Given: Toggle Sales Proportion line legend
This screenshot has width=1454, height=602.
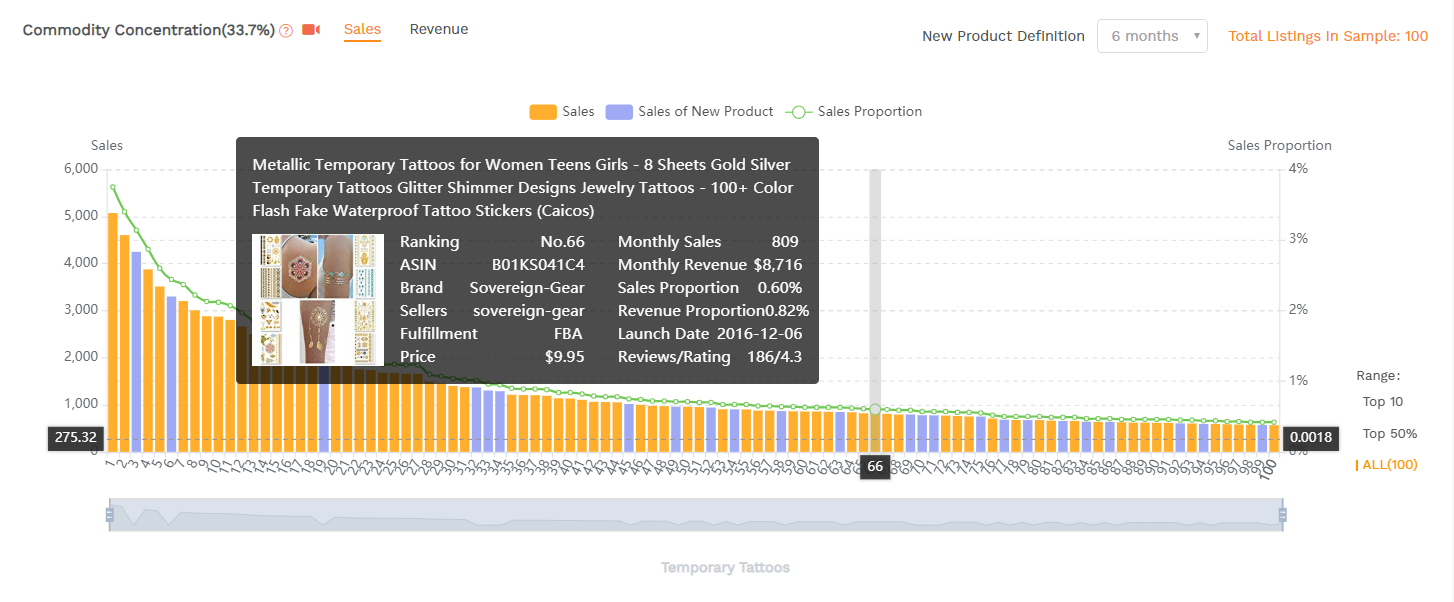Looking at the screenshot, I should coord(855,112).
